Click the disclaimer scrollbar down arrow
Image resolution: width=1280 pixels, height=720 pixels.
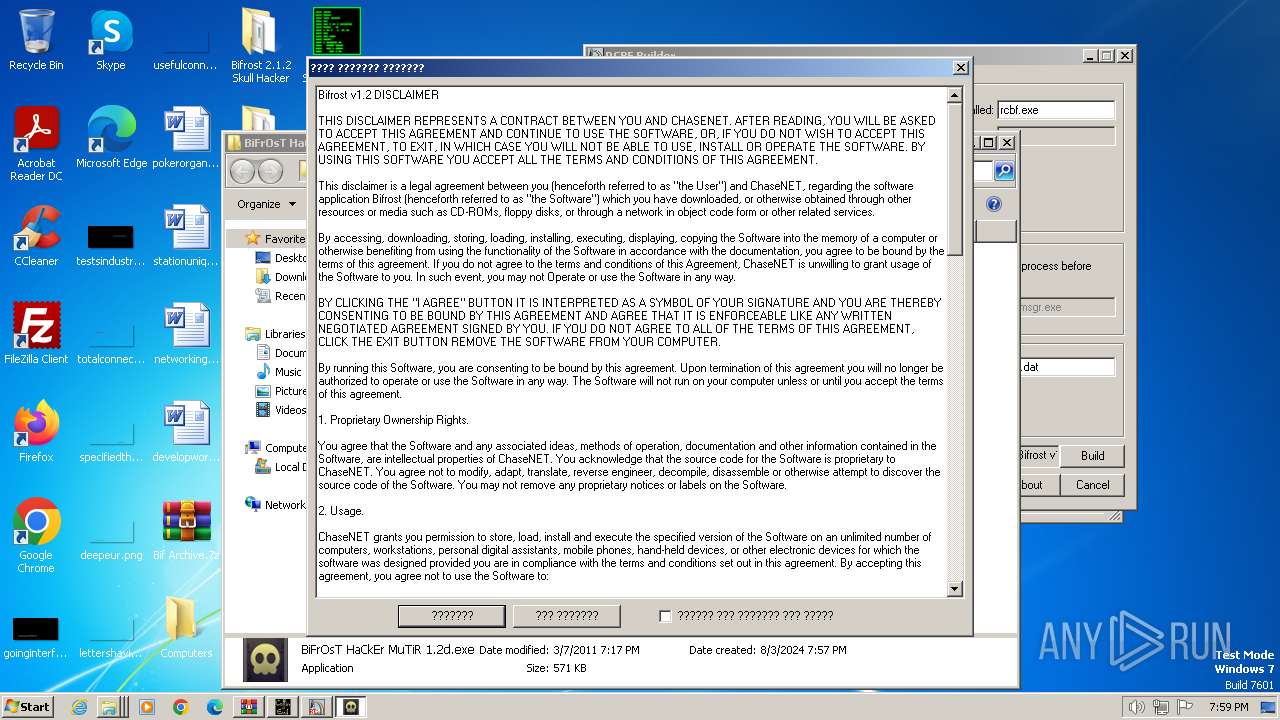(954, 589)
